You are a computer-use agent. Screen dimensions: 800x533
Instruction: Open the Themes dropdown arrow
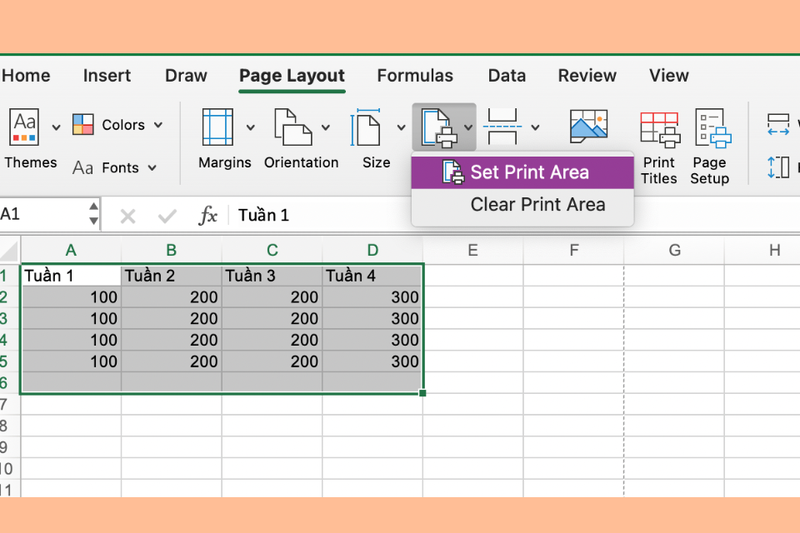56,128
